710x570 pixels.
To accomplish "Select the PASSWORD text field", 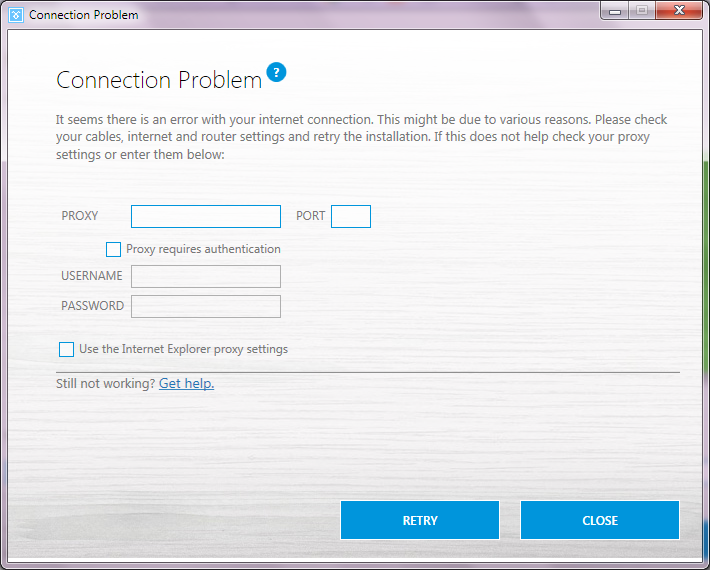I will point(206,307).
